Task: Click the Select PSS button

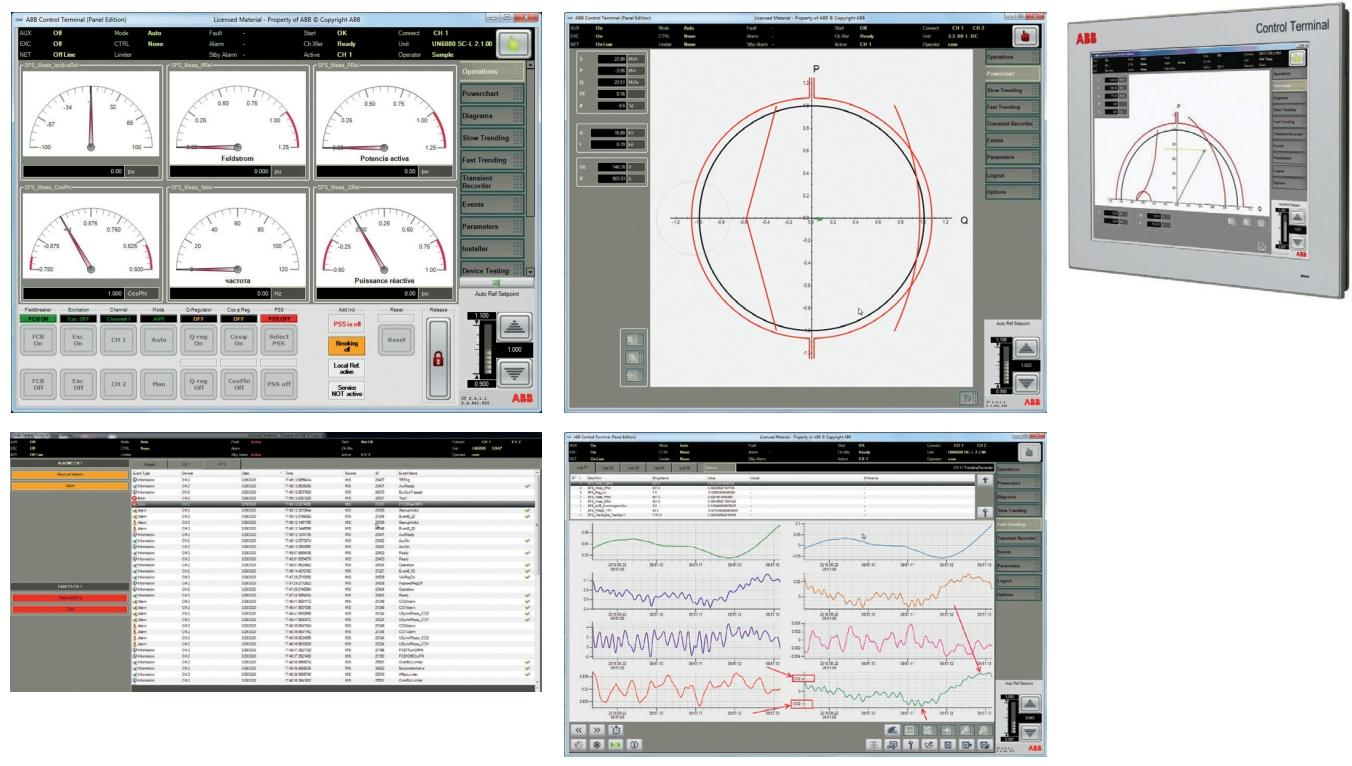Action: 280,341
